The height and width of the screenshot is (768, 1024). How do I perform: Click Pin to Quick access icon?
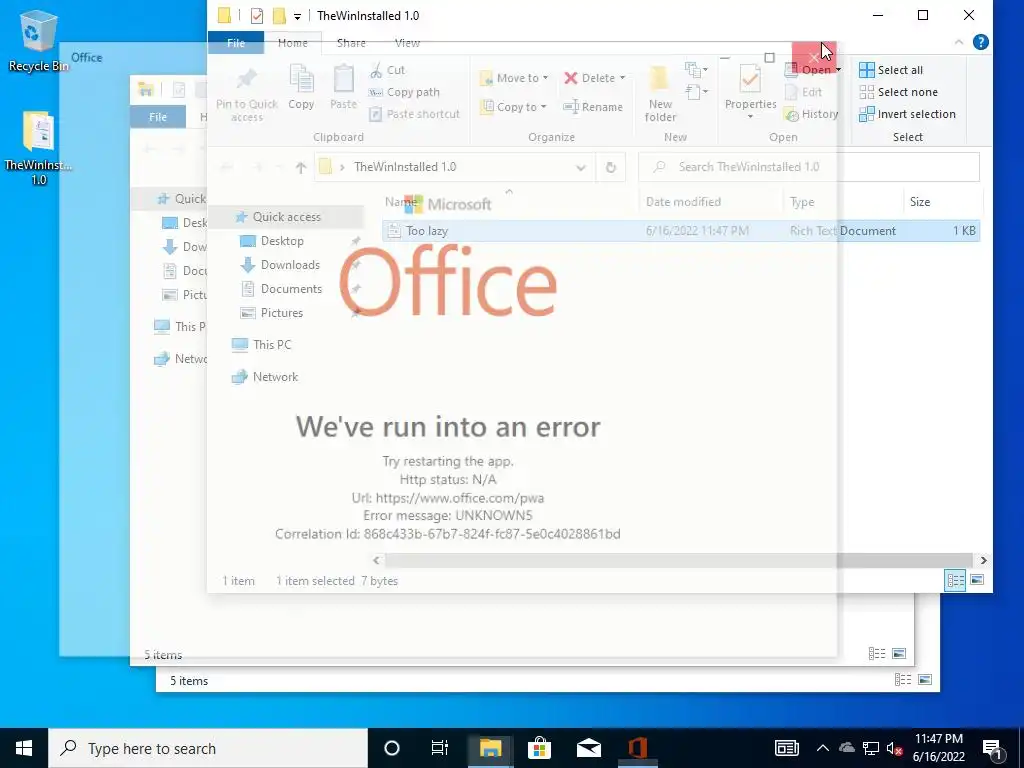(x=246, y=95)
